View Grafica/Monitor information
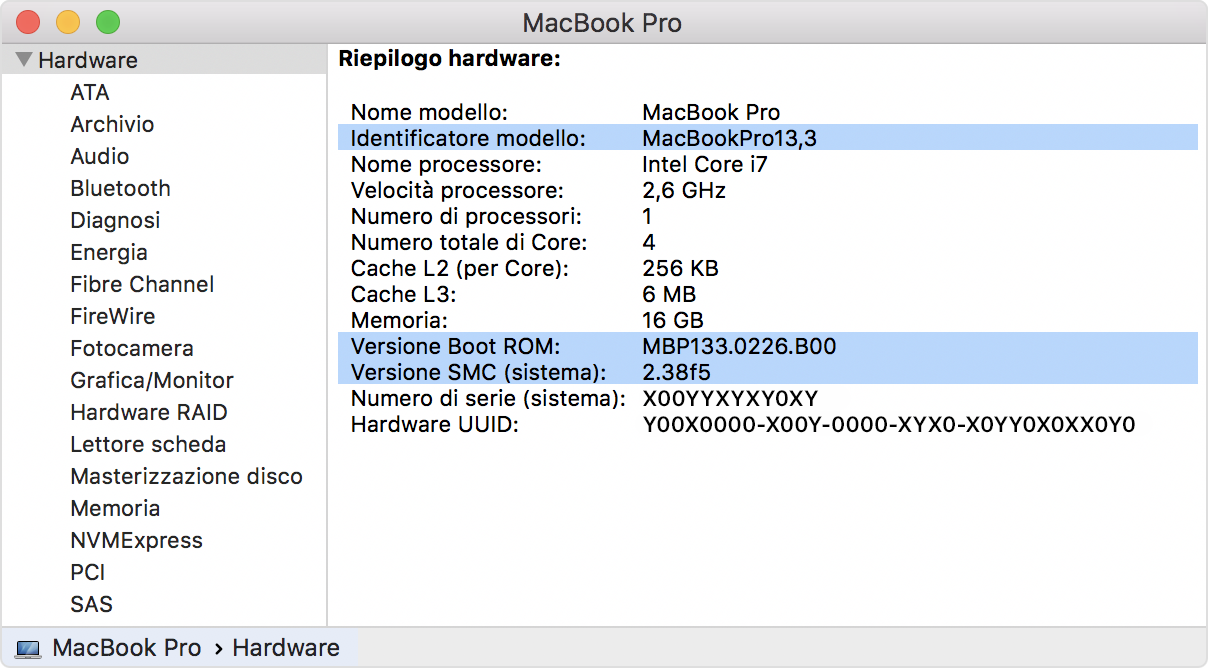Screen dimensions: 1208x668 (x=150, y=380)
